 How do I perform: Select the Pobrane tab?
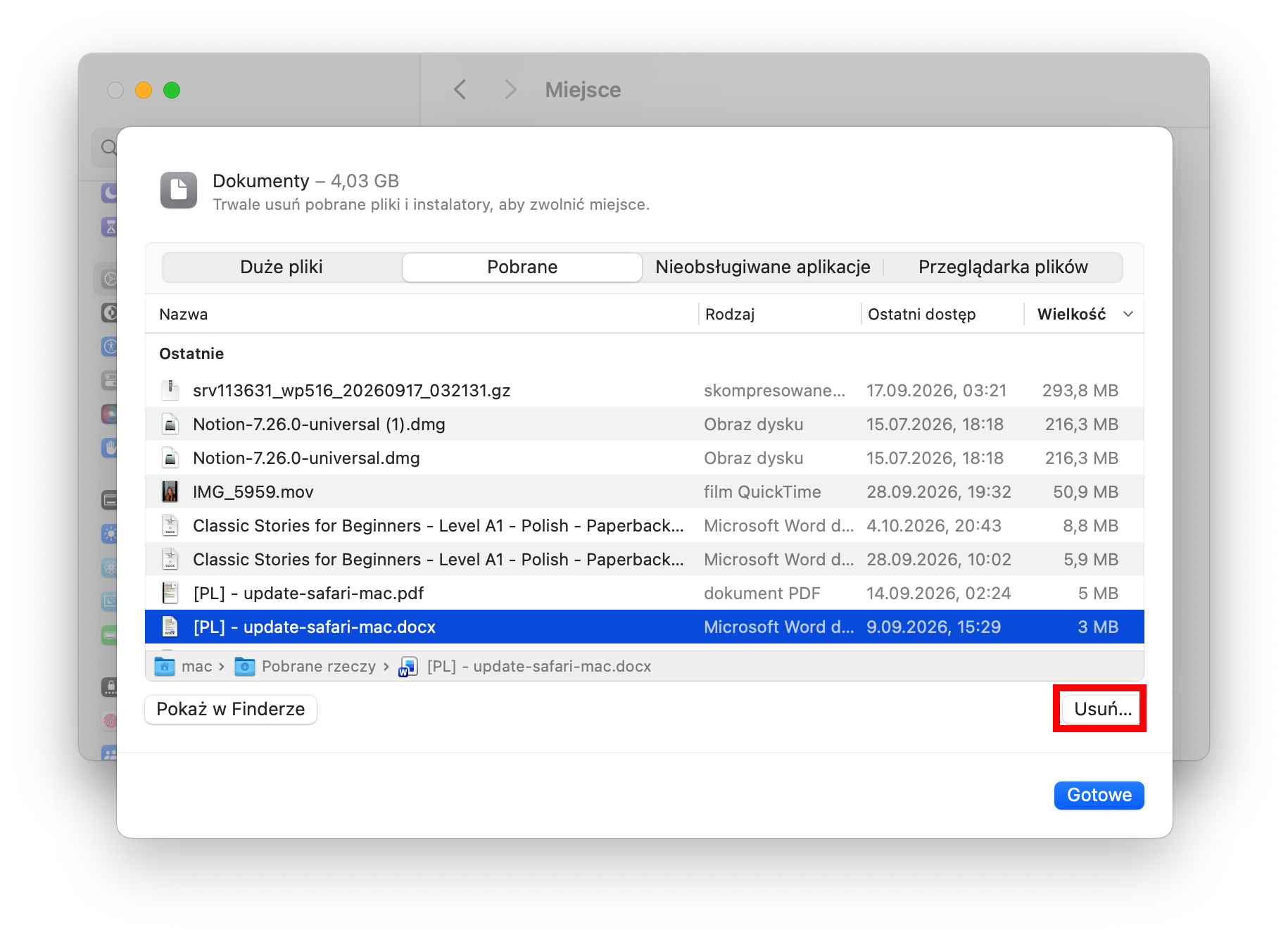point(522,267)
